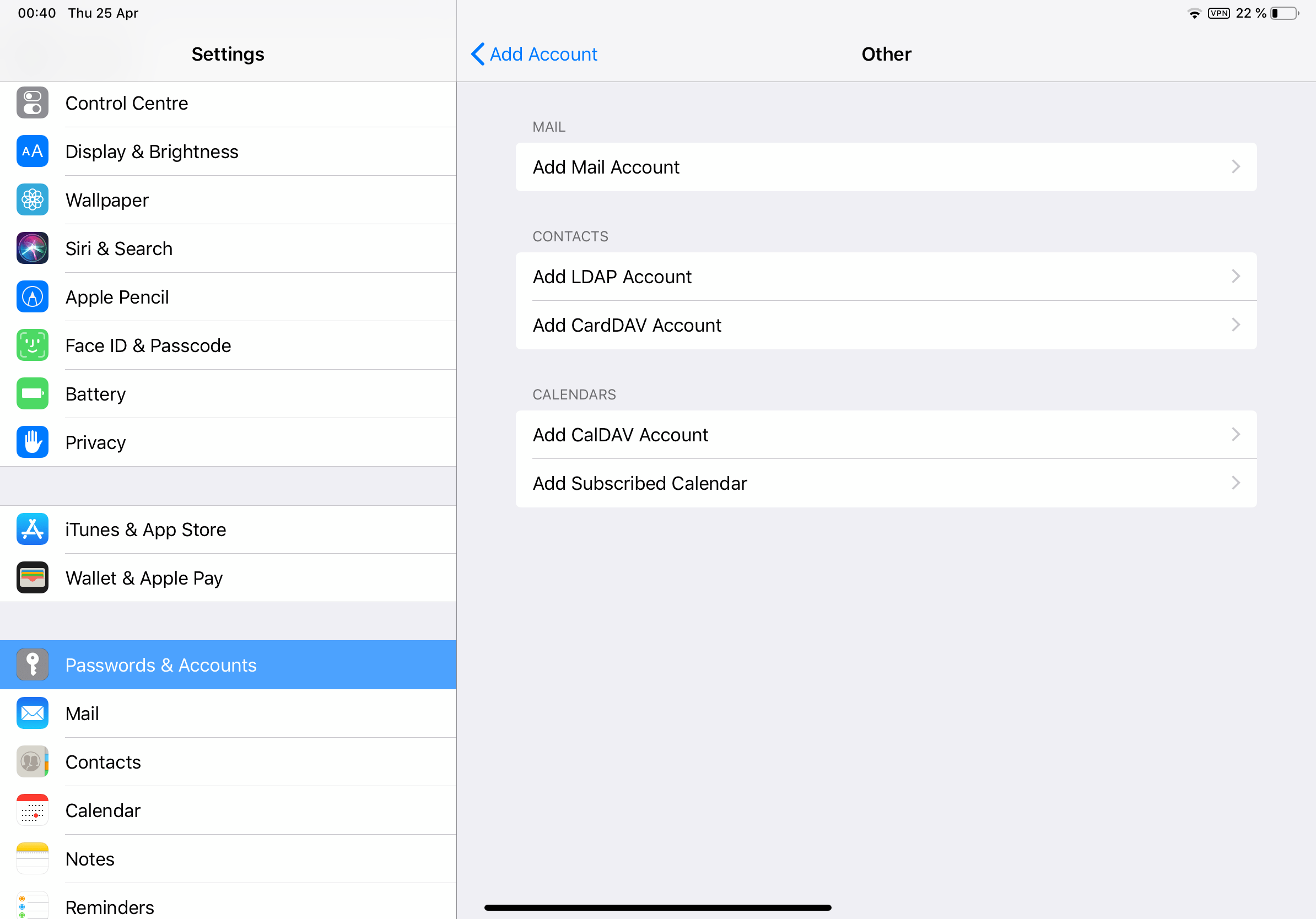Expand Add LDAP Account option
This screenshot has height=919, width=1316.
click(x=887, y=277)
